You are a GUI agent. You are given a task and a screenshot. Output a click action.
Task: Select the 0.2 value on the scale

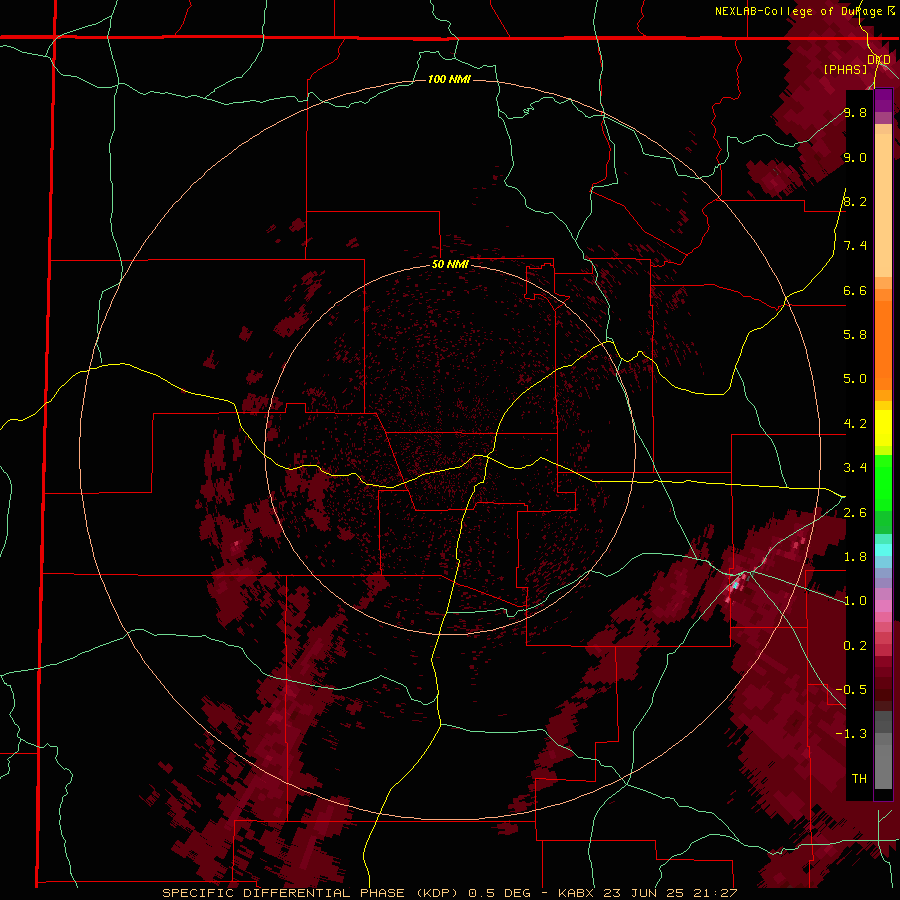(855, 646)
